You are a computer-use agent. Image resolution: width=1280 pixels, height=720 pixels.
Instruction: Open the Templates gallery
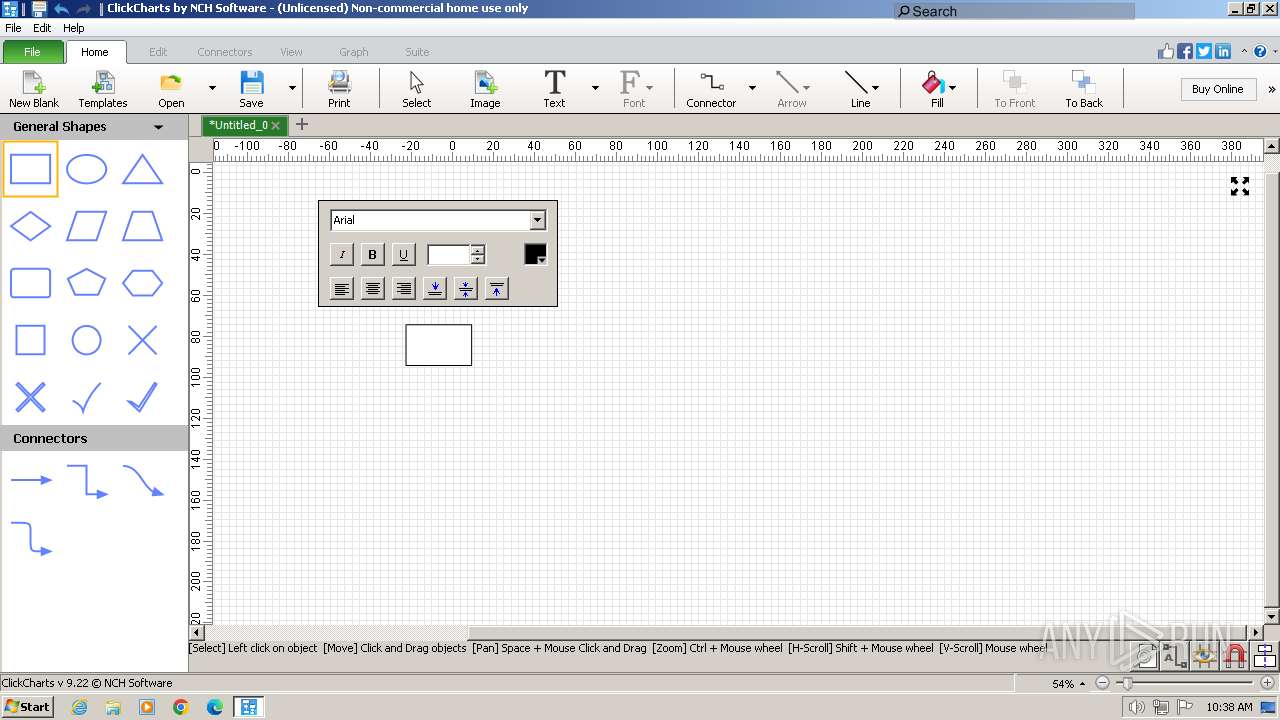(x=103, y=89)
